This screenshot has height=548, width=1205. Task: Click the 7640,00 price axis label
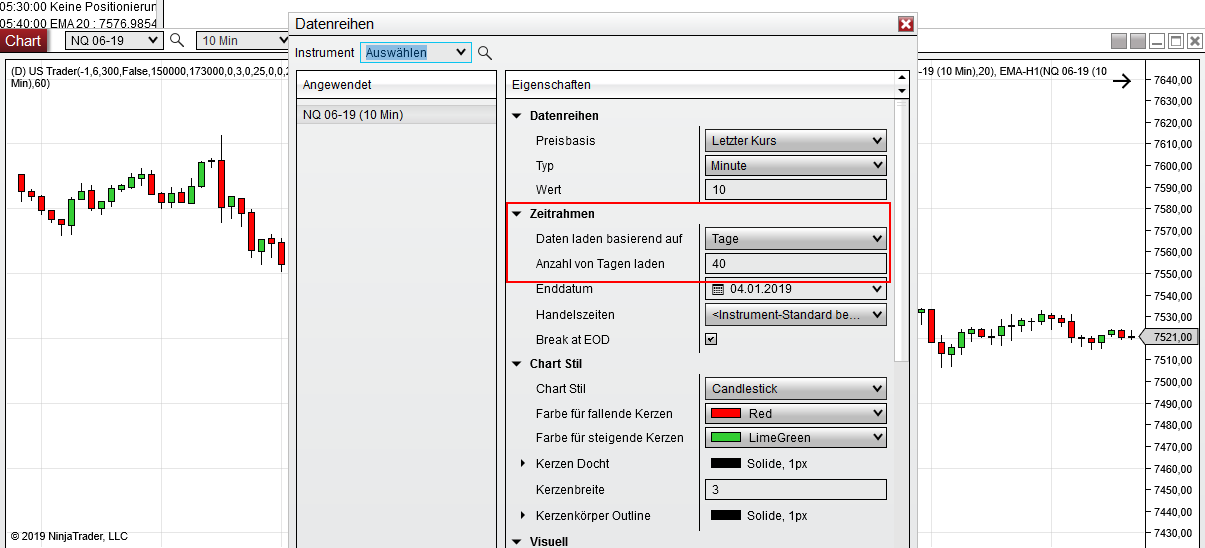tap(1172, 80)
